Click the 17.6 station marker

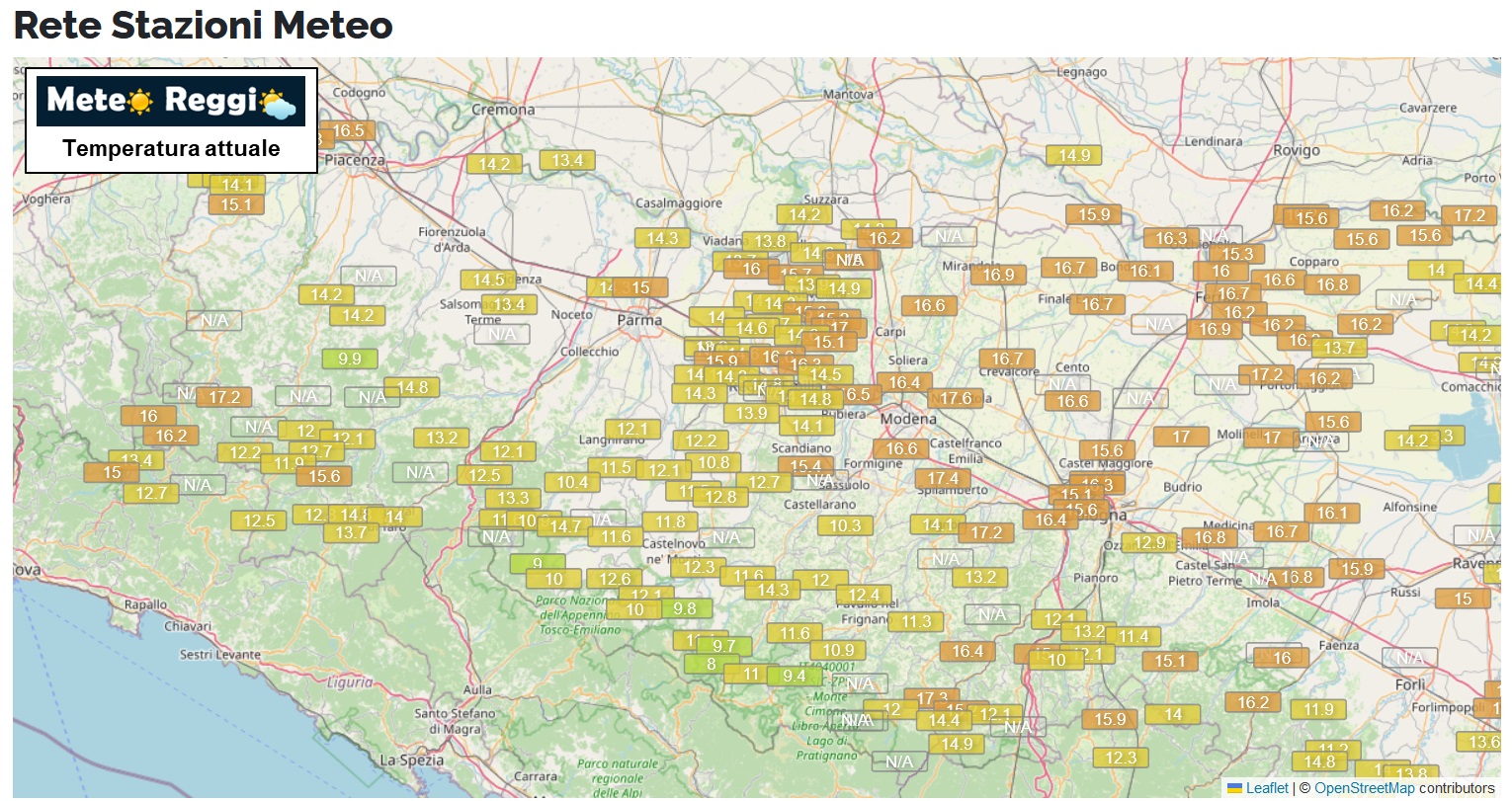(x=956, y=399)
